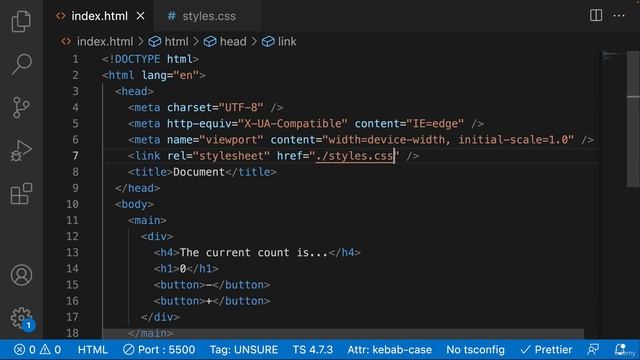
Task: Click the plus button element on line 16
Action: point(212,301)
